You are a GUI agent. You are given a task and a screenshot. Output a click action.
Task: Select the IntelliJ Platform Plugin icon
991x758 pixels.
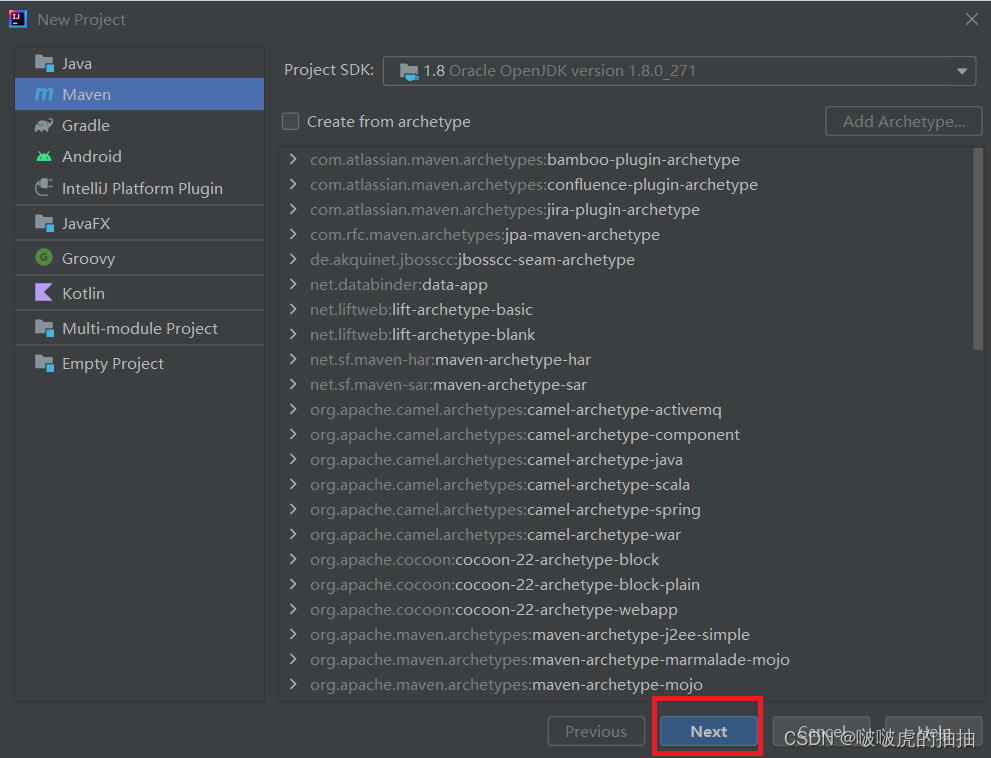point(44,188)
